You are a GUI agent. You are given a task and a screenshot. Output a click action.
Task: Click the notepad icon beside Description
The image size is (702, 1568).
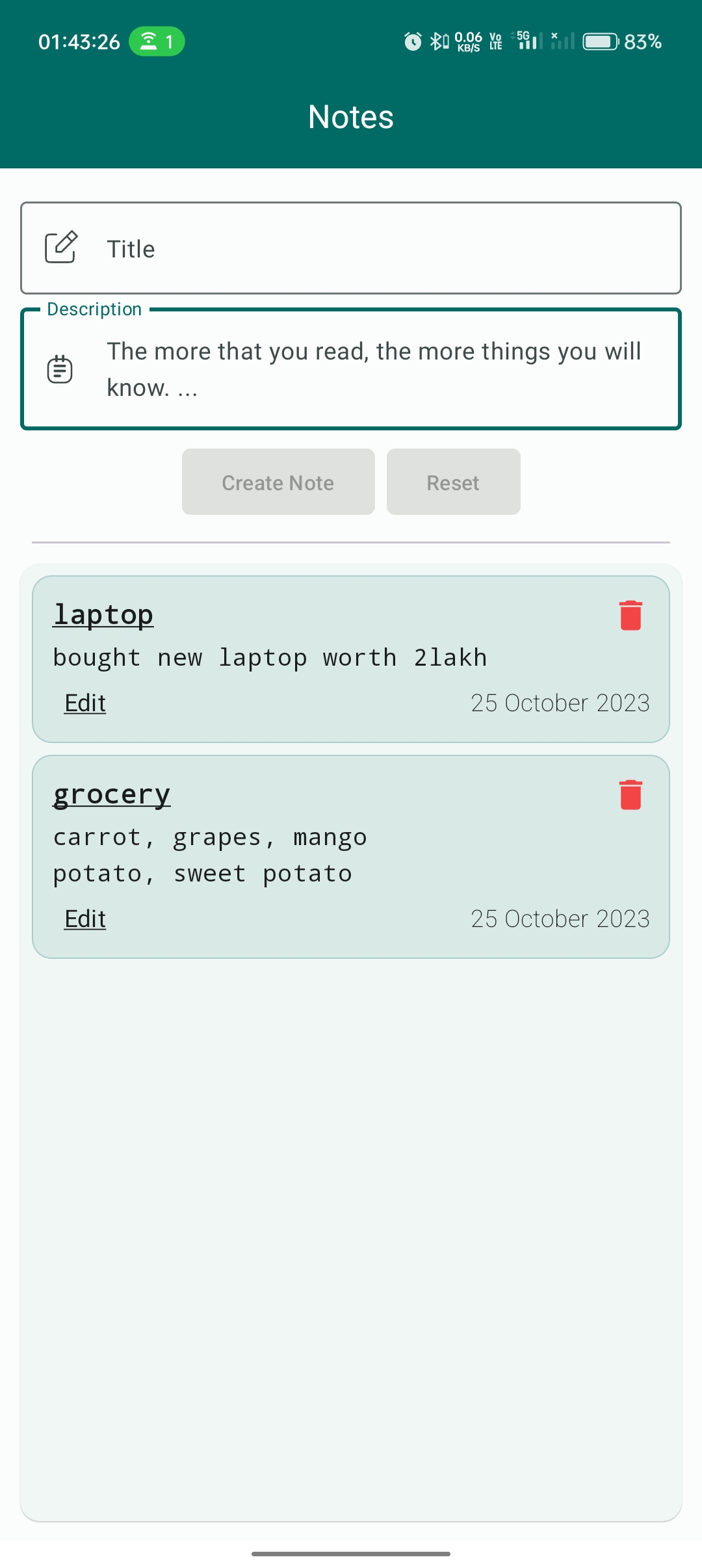[60, 369]
